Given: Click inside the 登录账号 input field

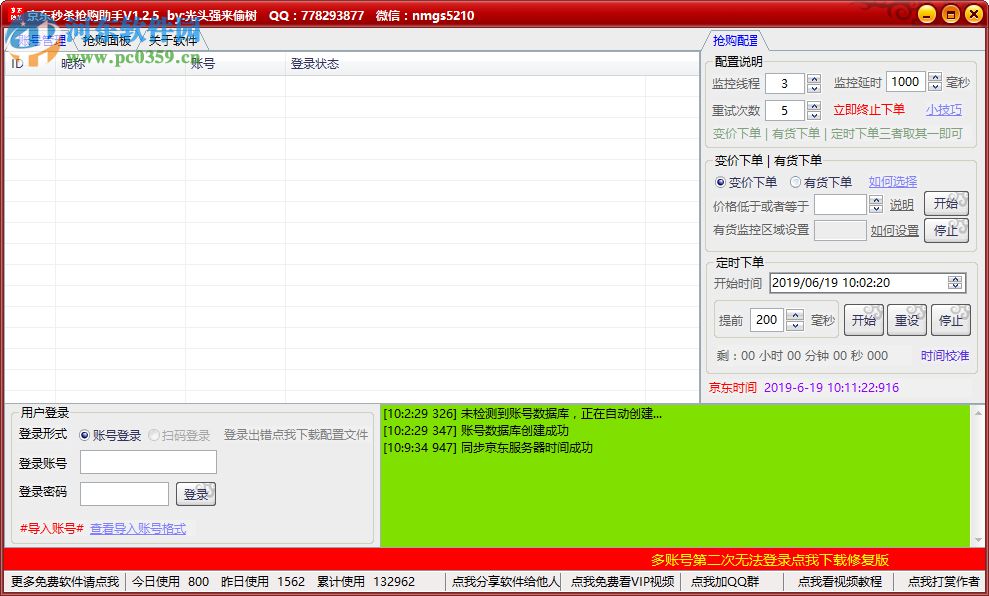Looking at the screenshot, I should (x=147, y=463).
